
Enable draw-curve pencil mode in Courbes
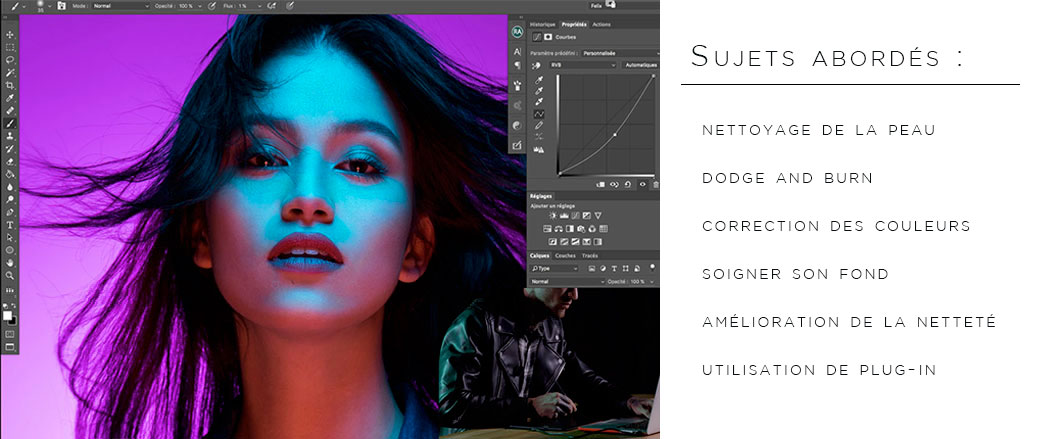click(539, 125)
